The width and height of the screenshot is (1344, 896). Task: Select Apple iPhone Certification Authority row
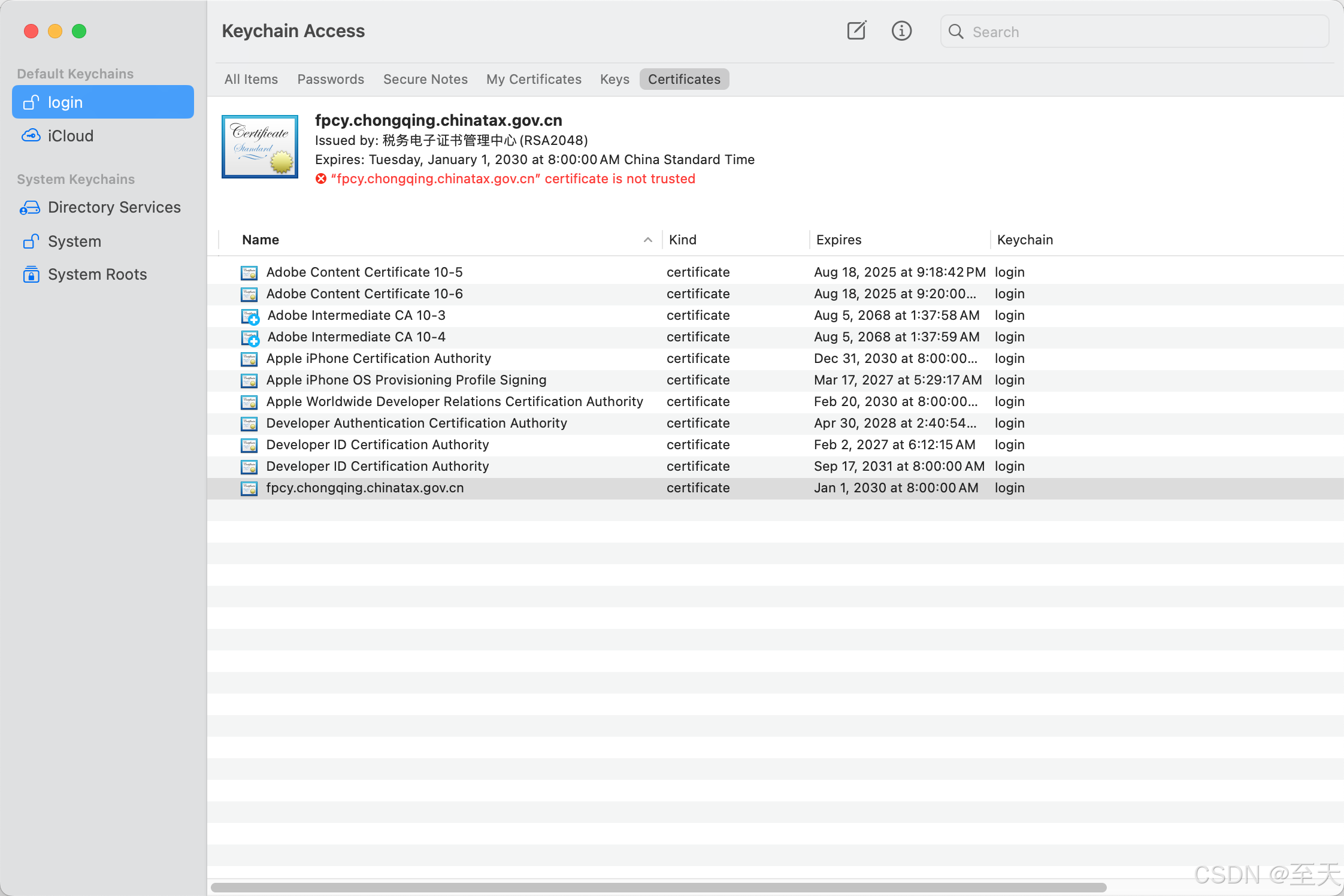379,359
